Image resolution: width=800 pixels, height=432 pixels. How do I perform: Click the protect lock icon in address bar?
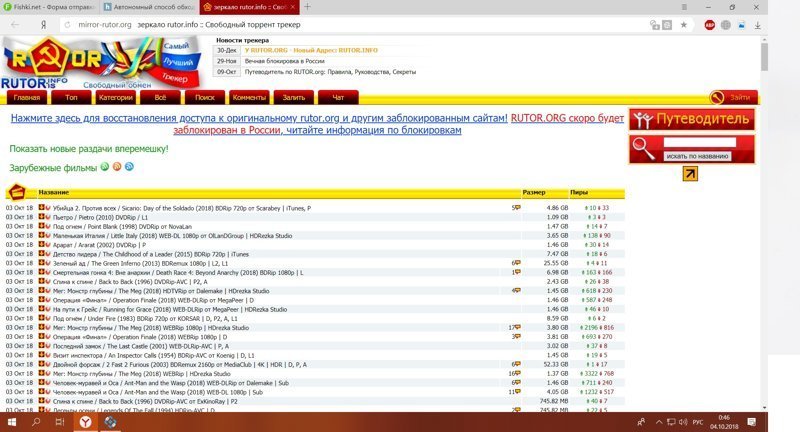point(655,25)
